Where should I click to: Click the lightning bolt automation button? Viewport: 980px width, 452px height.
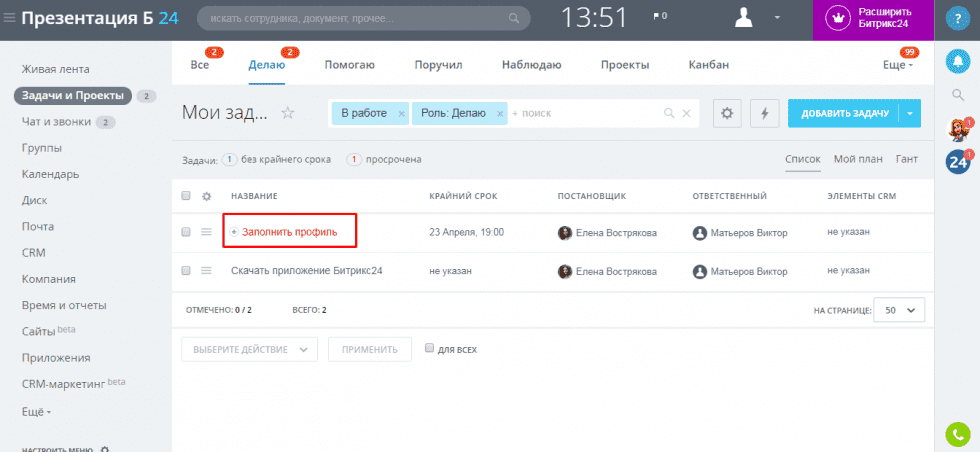765,114
